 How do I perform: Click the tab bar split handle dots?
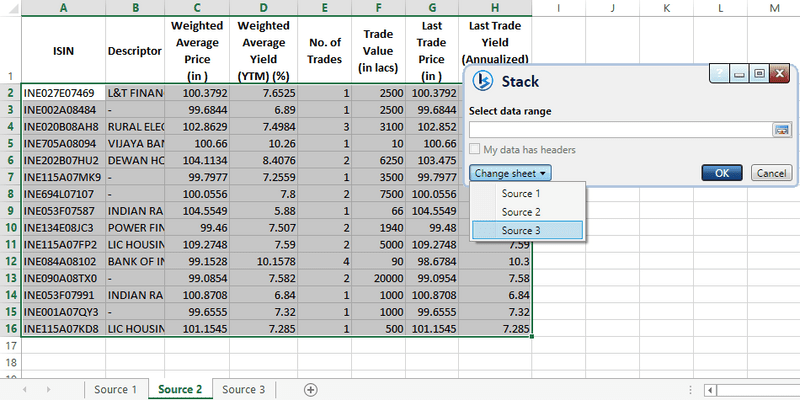(x=691, y=390)
